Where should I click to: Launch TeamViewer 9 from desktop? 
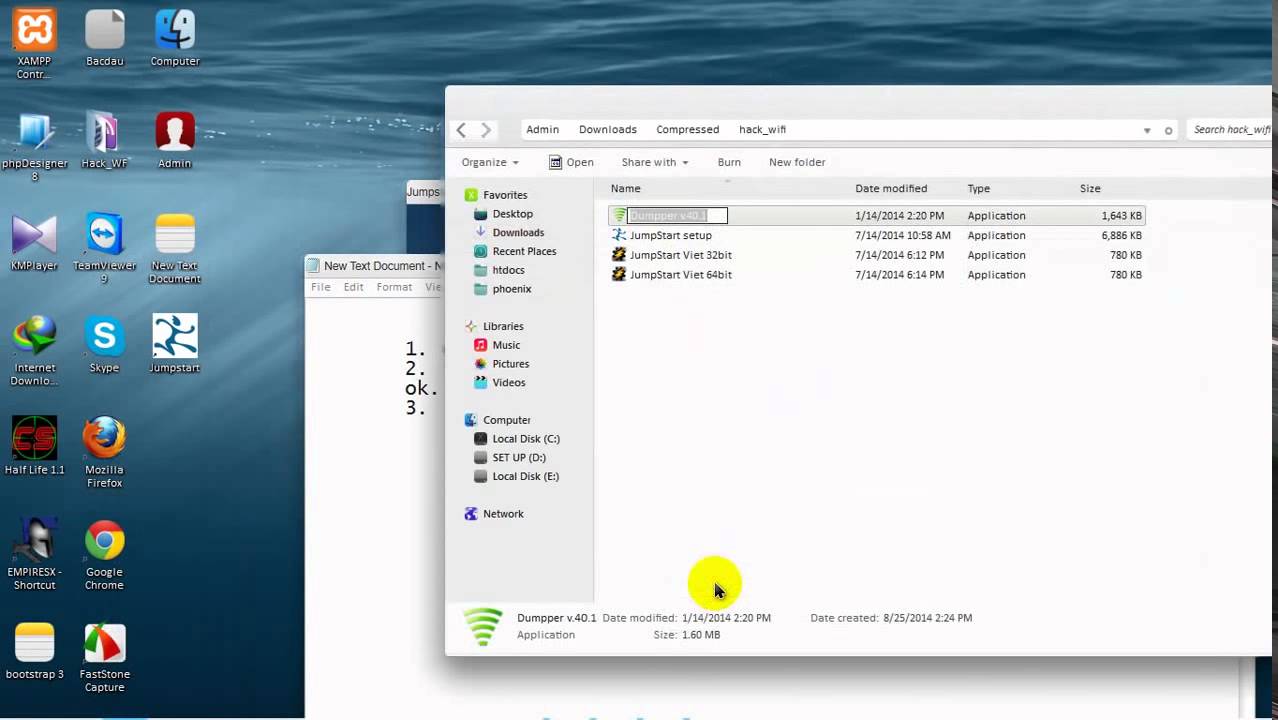click(x=105, y=249)
